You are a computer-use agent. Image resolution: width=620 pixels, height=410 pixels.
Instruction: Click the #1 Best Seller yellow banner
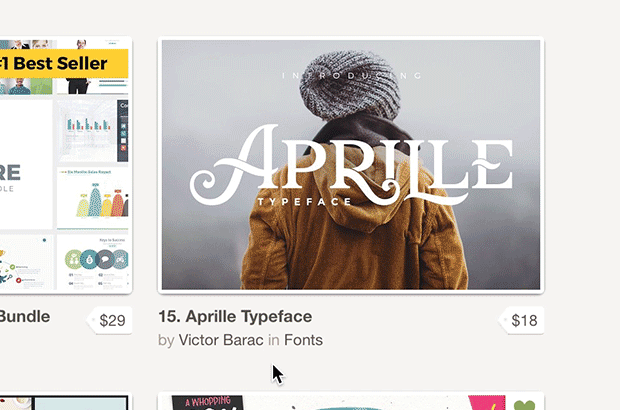pos(64,64)
